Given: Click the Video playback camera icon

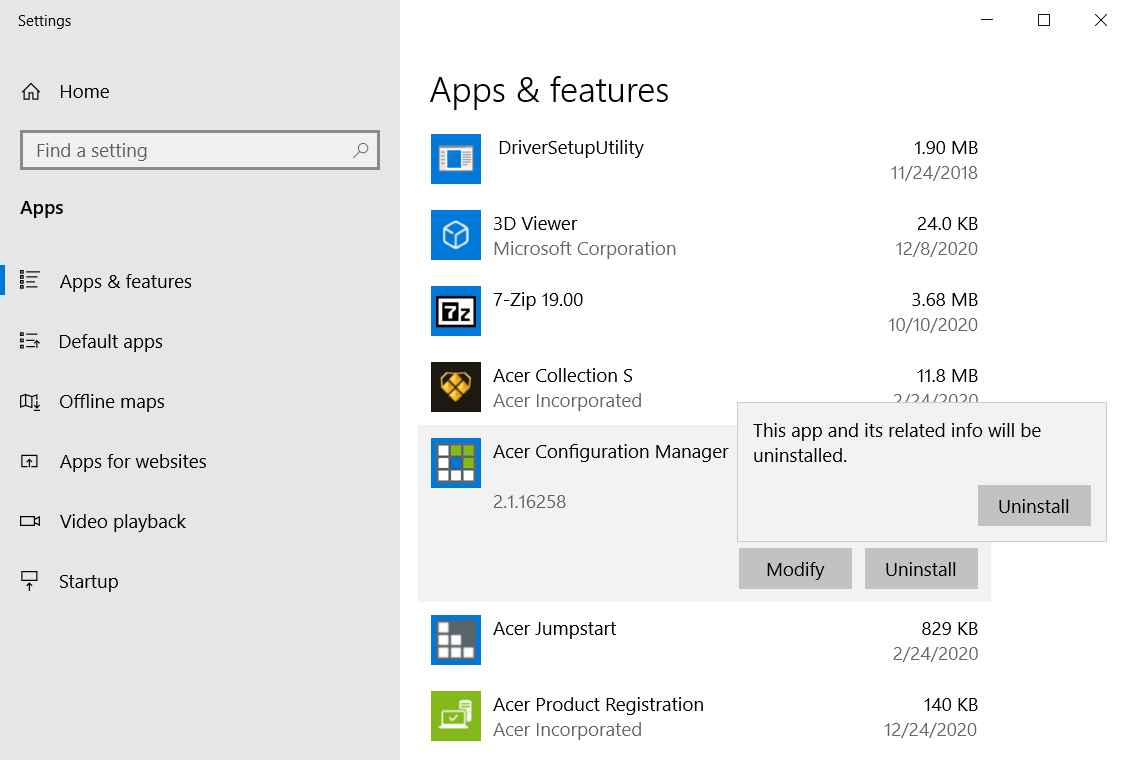Looking at the screenshot, I should click(30, 521).
